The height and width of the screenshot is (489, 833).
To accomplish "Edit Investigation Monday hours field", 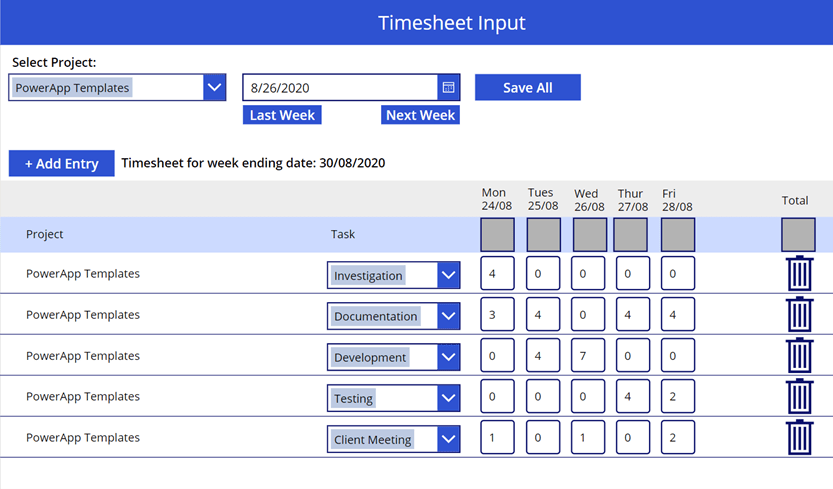I will 497,273.
